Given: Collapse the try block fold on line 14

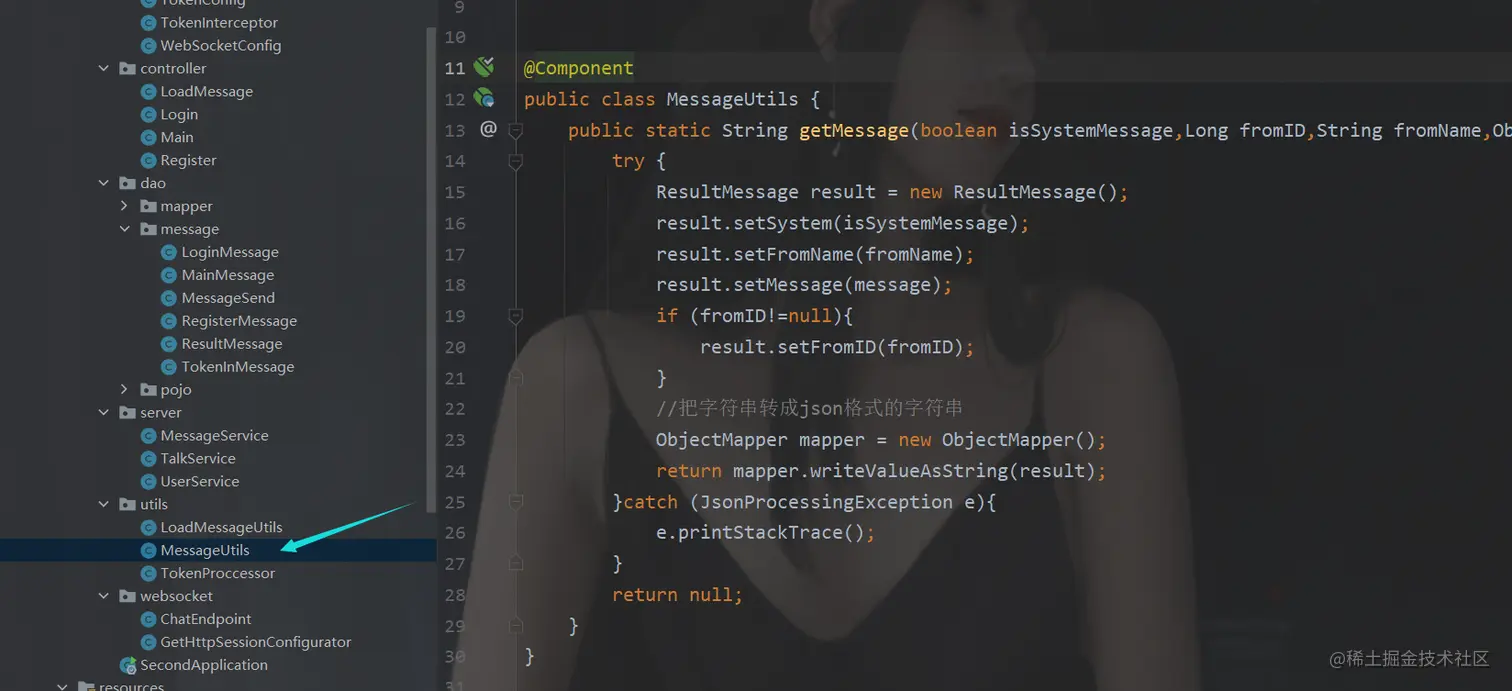Looking at the screenshot, I should tap(516, 161).
